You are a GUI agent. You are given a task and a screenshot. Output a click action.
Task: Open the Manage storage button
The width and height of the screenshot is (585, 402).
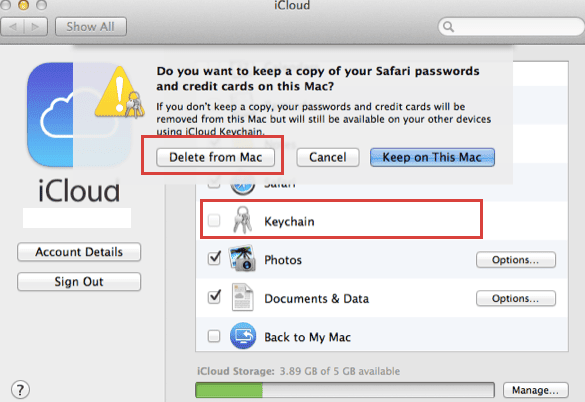pos(536,390)
